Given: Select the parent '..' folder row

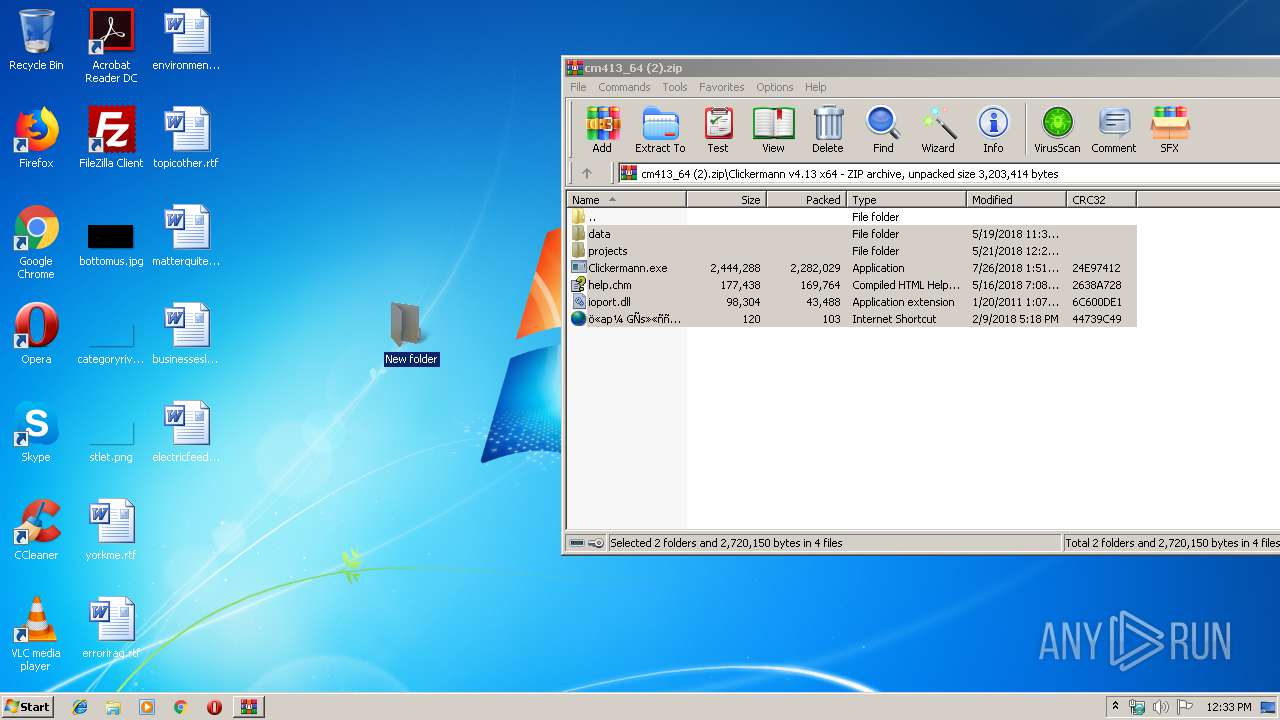Looking at the screenshot, I should pyautogui.click(x=851, y=217).
